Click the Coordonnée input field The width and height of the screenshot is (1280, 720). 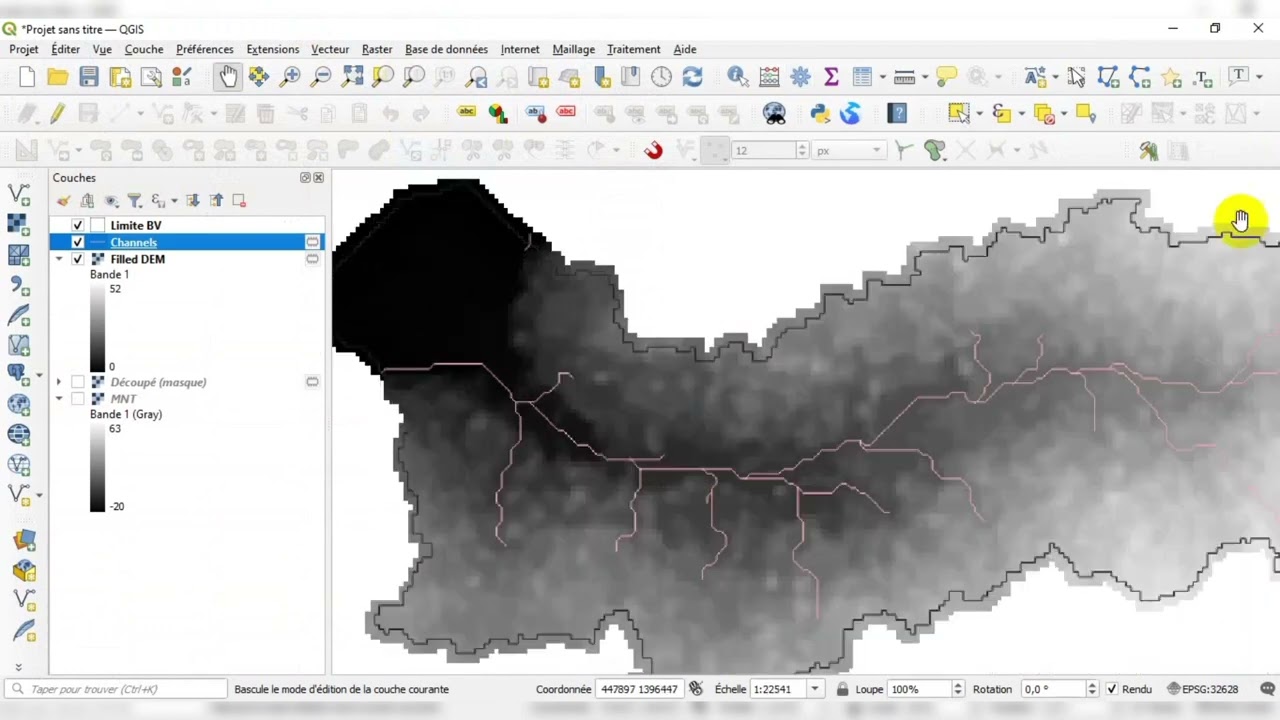tap(640, 689)
